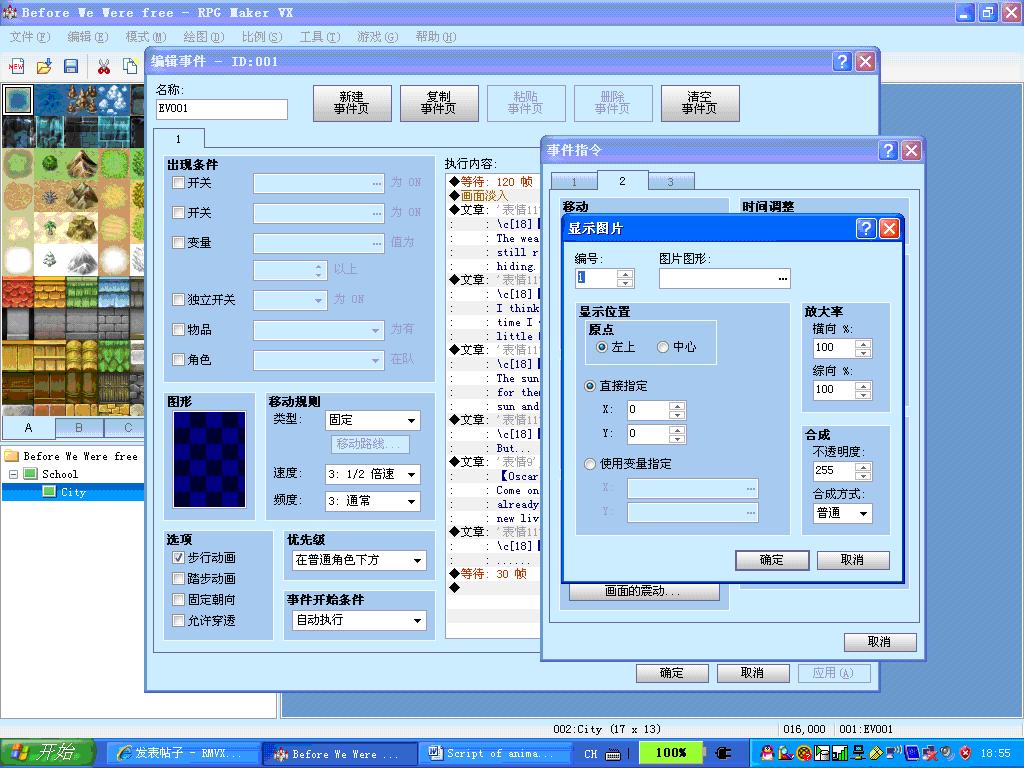Enable the 物品 condition checkbox
The image size is (1024, 768).
pyautogui.click(x=178, y=329)
